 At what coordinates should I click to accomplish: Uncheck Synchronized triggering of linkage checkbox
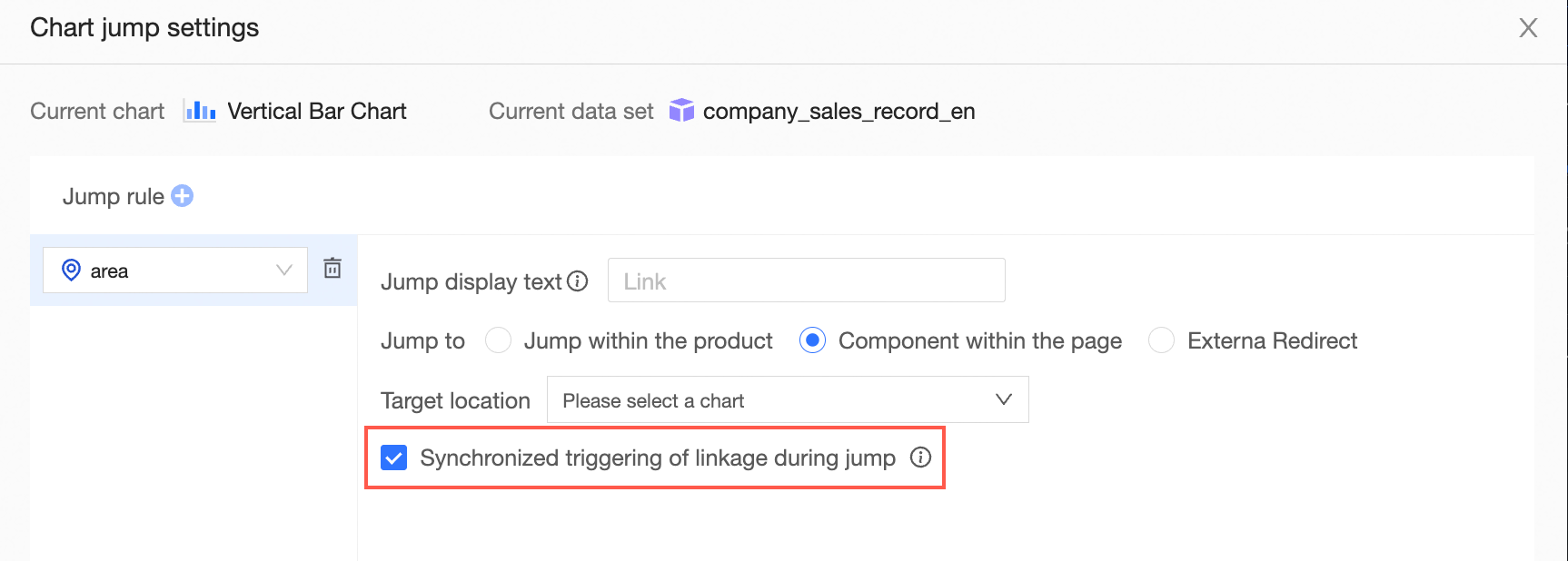coord(394,458)
